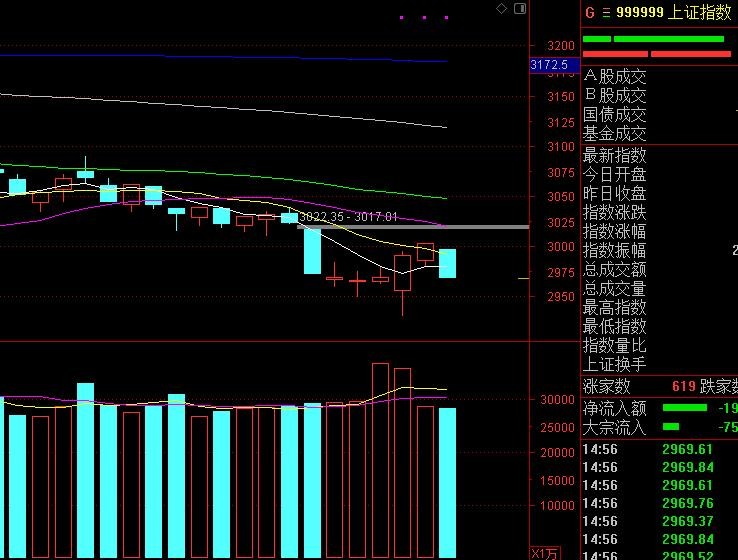Click the middle magenta marker dot above the chart
This screenshot has height=560, width=738.
click(x=424, y=17)
